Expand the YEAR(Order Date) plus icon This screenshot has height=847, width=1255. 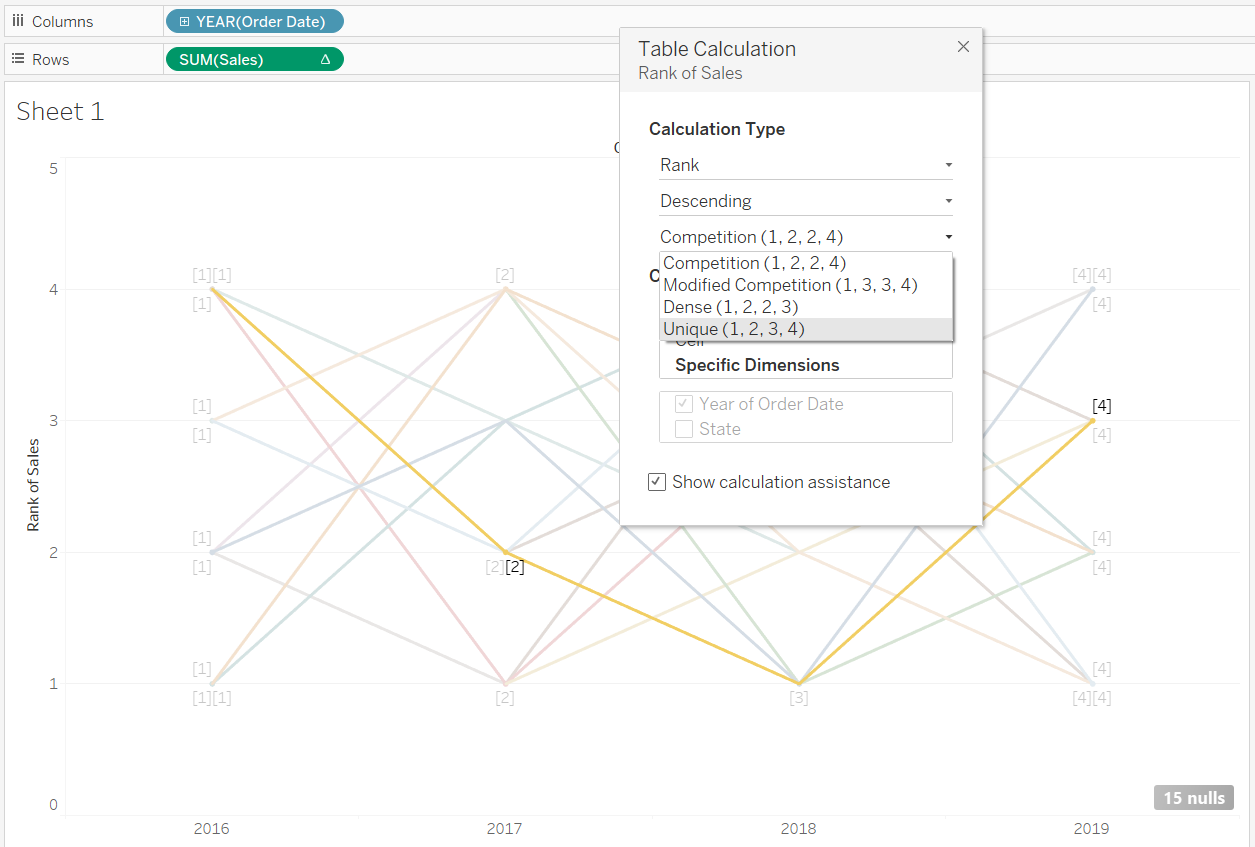(184, 21)
